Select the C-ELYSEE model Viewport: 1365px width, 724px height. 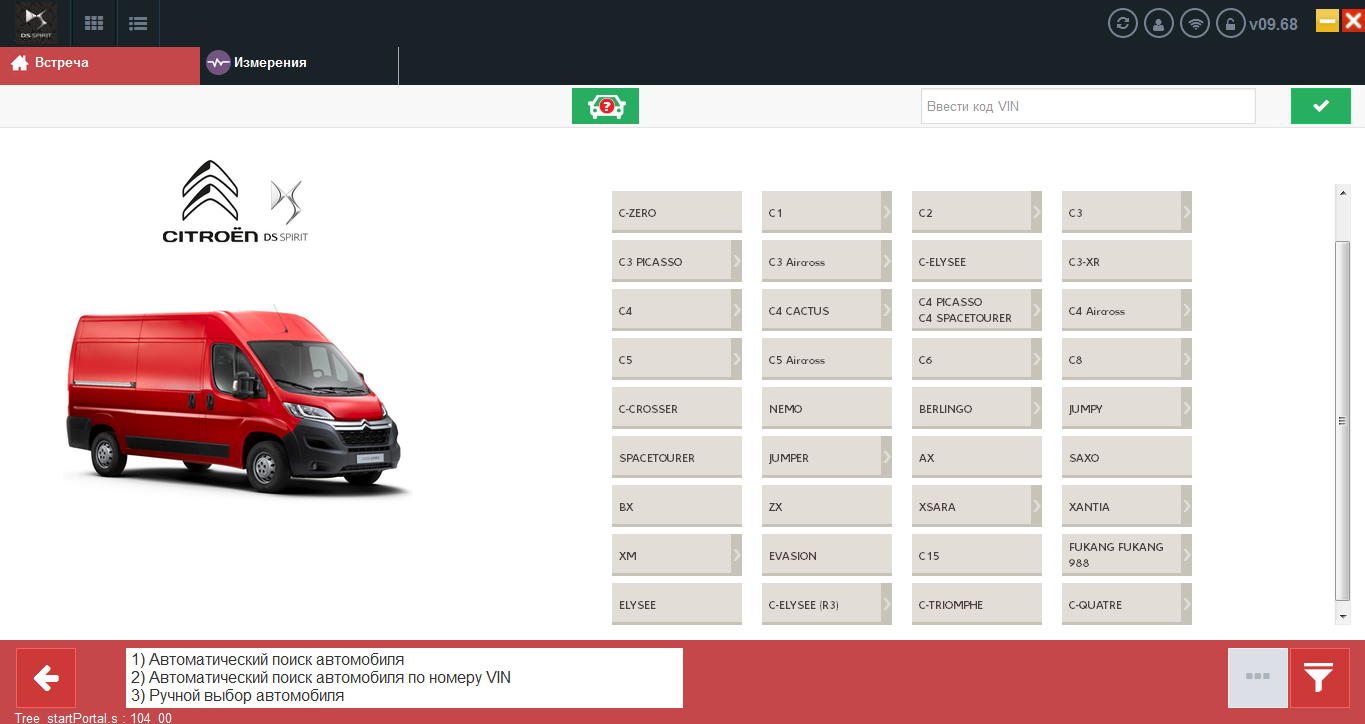click(977, 261)
